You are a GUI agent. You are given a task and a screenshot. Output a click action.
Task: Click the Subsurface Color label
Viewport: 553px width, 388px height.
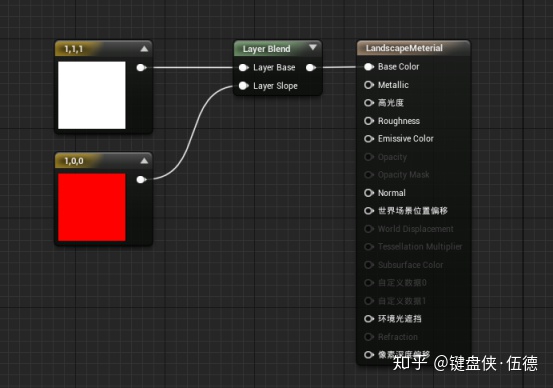pyautogui.click(x=411, y=265)
